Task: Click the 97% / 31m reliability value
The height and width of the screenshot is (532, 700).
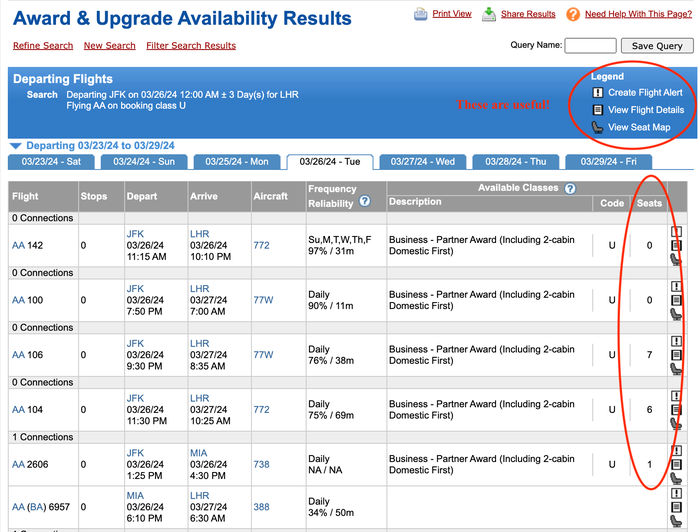Action: coord(331,251)
